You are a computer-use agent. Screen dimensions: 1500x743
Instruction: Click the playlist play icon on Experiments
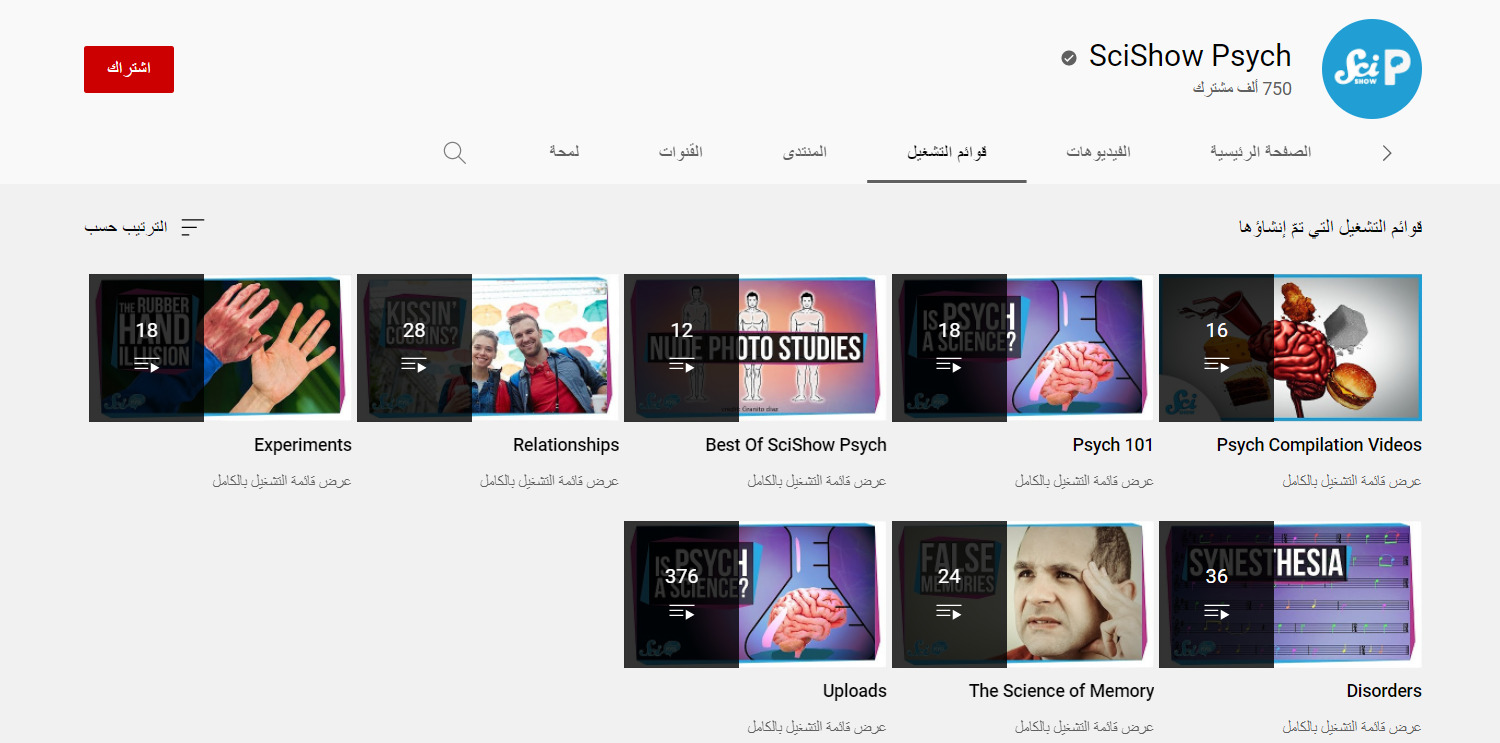(150, 366)
